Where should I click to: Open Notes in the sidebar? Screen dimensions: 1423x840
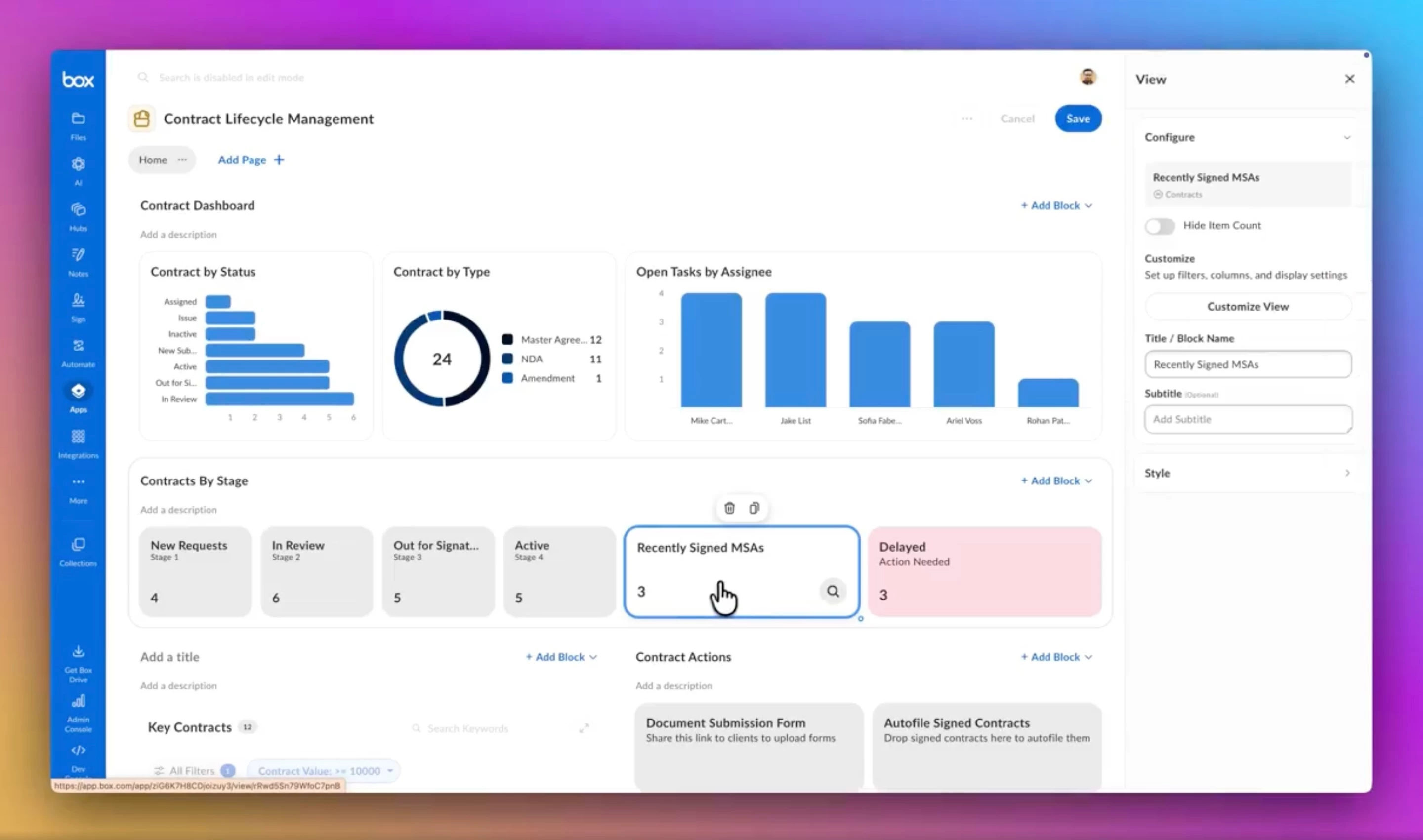click(x=78, y=262)
